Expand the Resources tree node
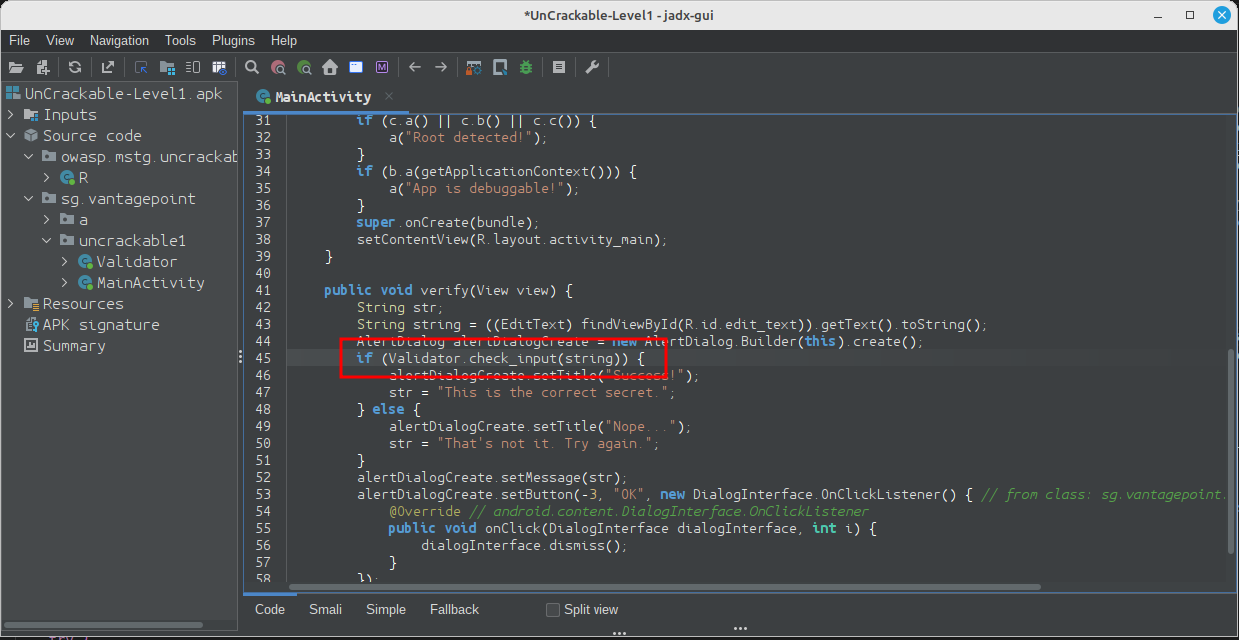Image resolution: width=1239 pixels, height=640 pixels. pos(11,304)
